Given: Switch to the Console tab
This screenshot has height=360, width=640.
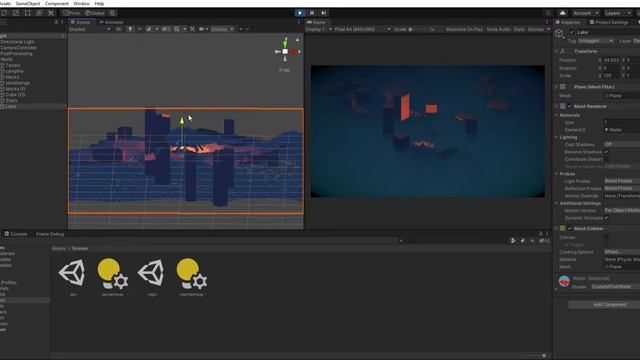Looking at the screenshot, I should [16, 234].
